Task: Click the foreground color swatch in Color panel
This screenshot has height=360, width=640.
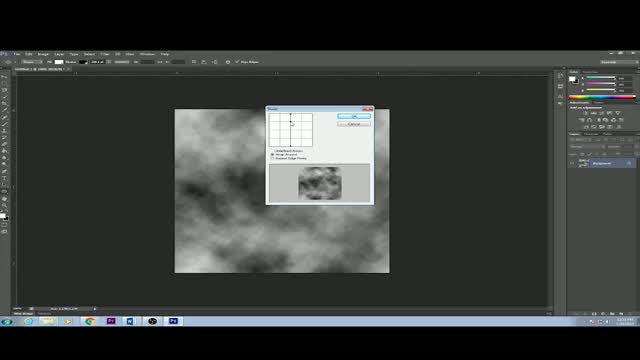Action: [x=572, y=79]
